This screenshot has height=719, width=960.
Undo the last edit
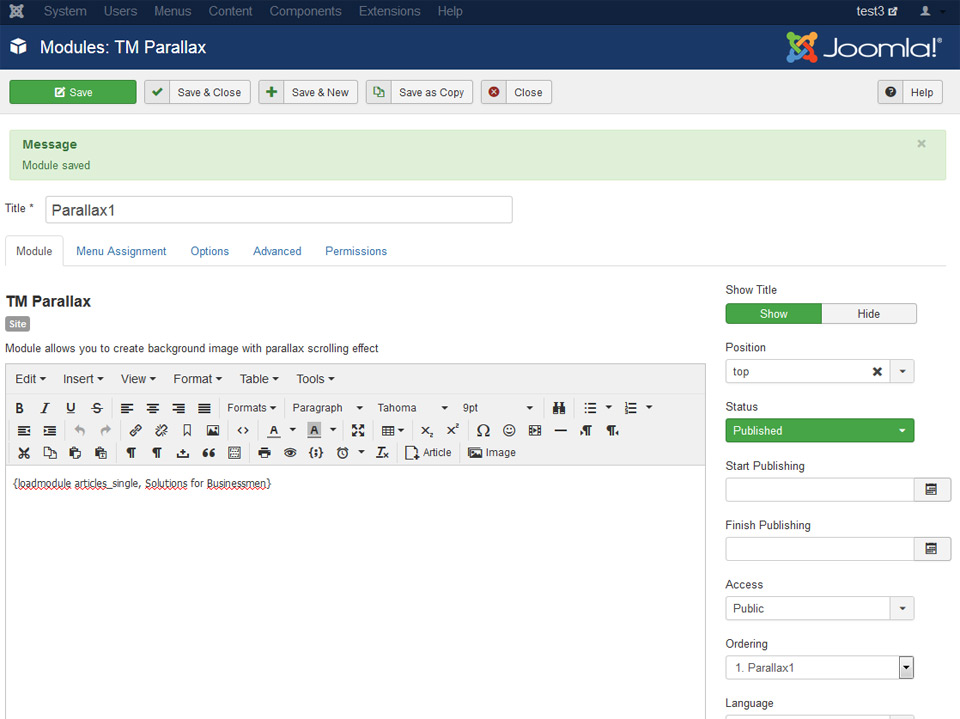80,431
